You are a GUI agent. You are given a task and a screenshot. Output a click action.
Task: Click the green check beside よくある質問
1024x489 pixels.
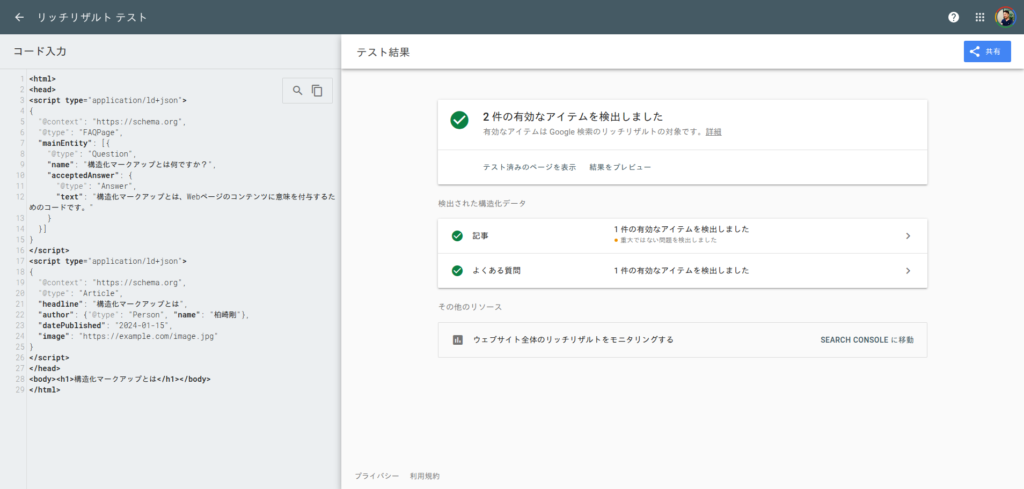coord(457,270)
